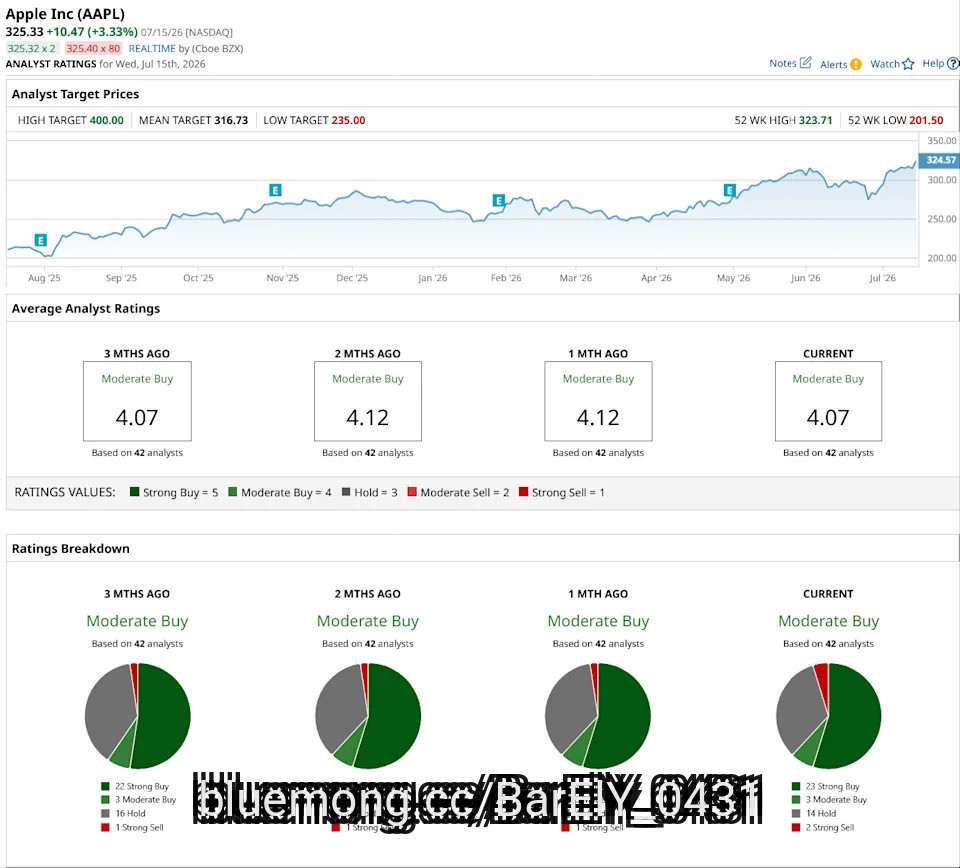Click the RATINGS VALUES label
960x868 pixels.
pyautogui.click(x=65, y=492)
